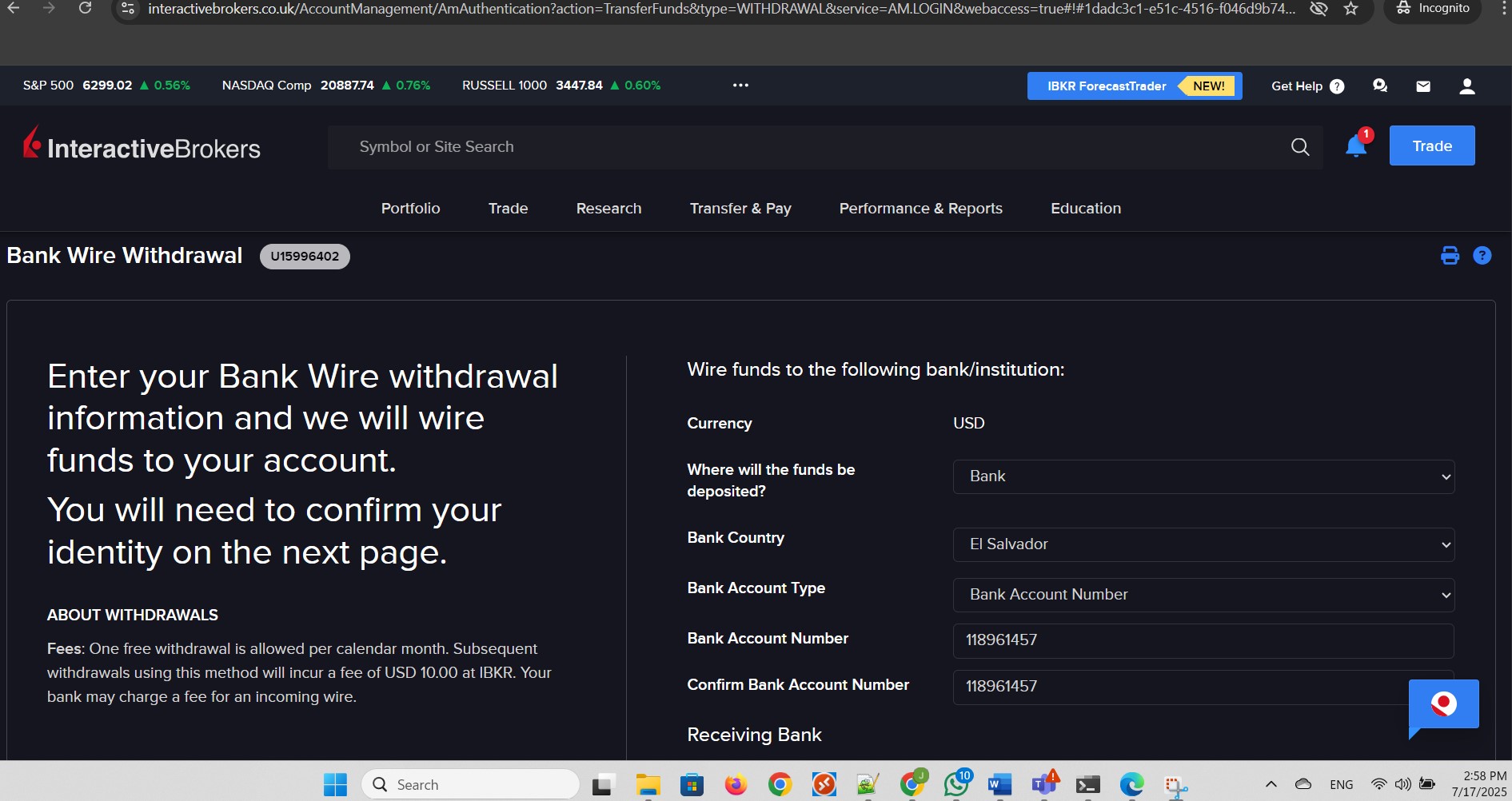The image size is (1512, 801).
Task: Open the 'Where will the funds be deposited' dropdown
Action: 1203,476
